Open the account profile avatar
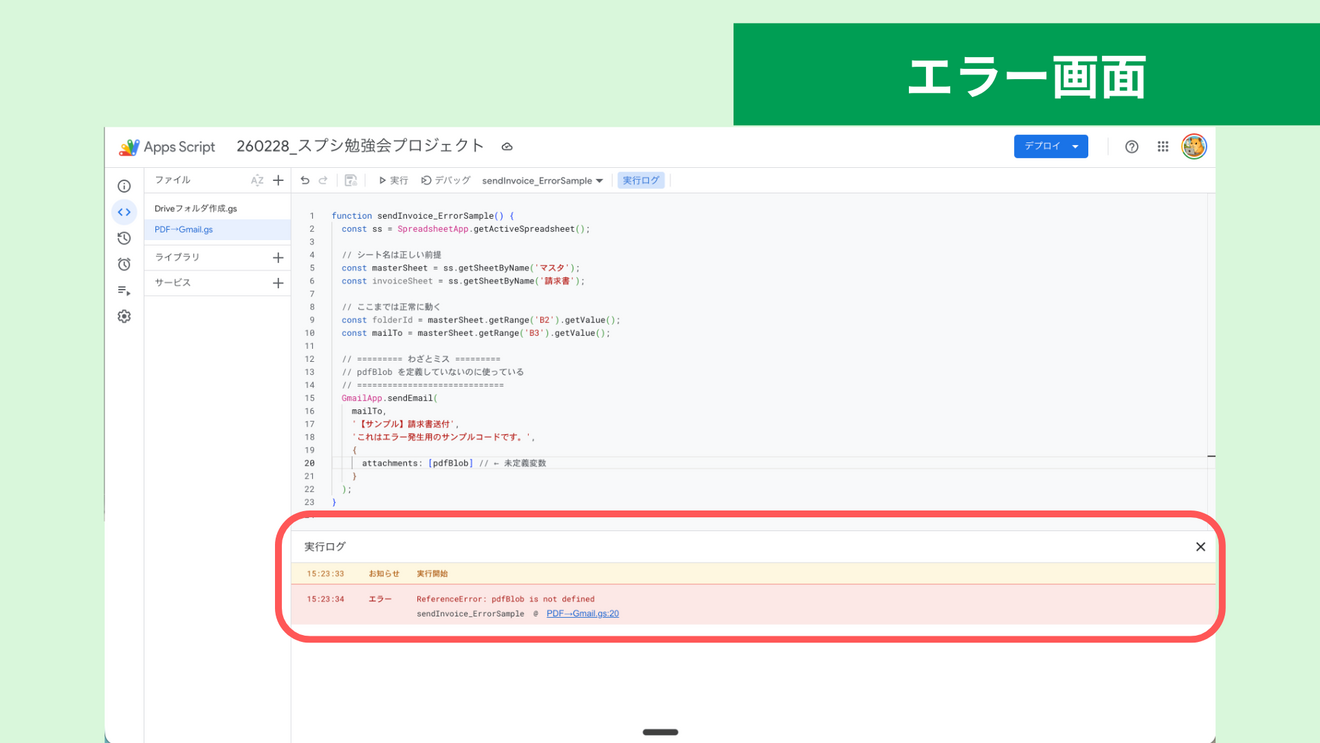 pyautogui.click(x=1194, y=146)
